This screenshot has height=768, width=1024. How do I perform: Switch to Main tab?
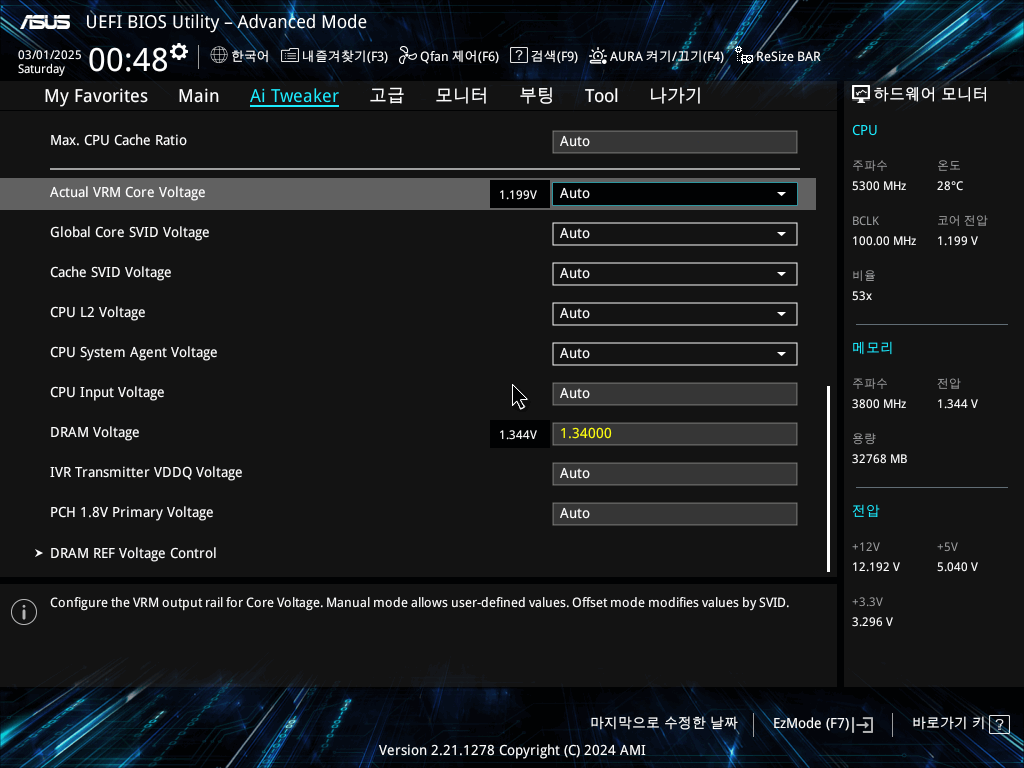coord(199,96)
